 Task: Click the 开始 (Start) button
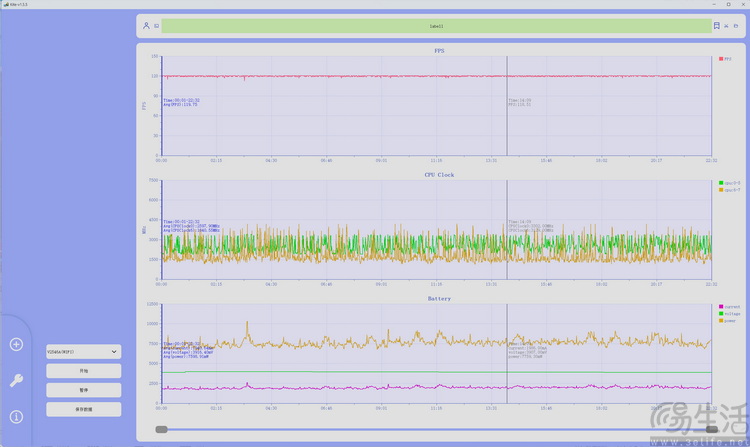(83, 370)
